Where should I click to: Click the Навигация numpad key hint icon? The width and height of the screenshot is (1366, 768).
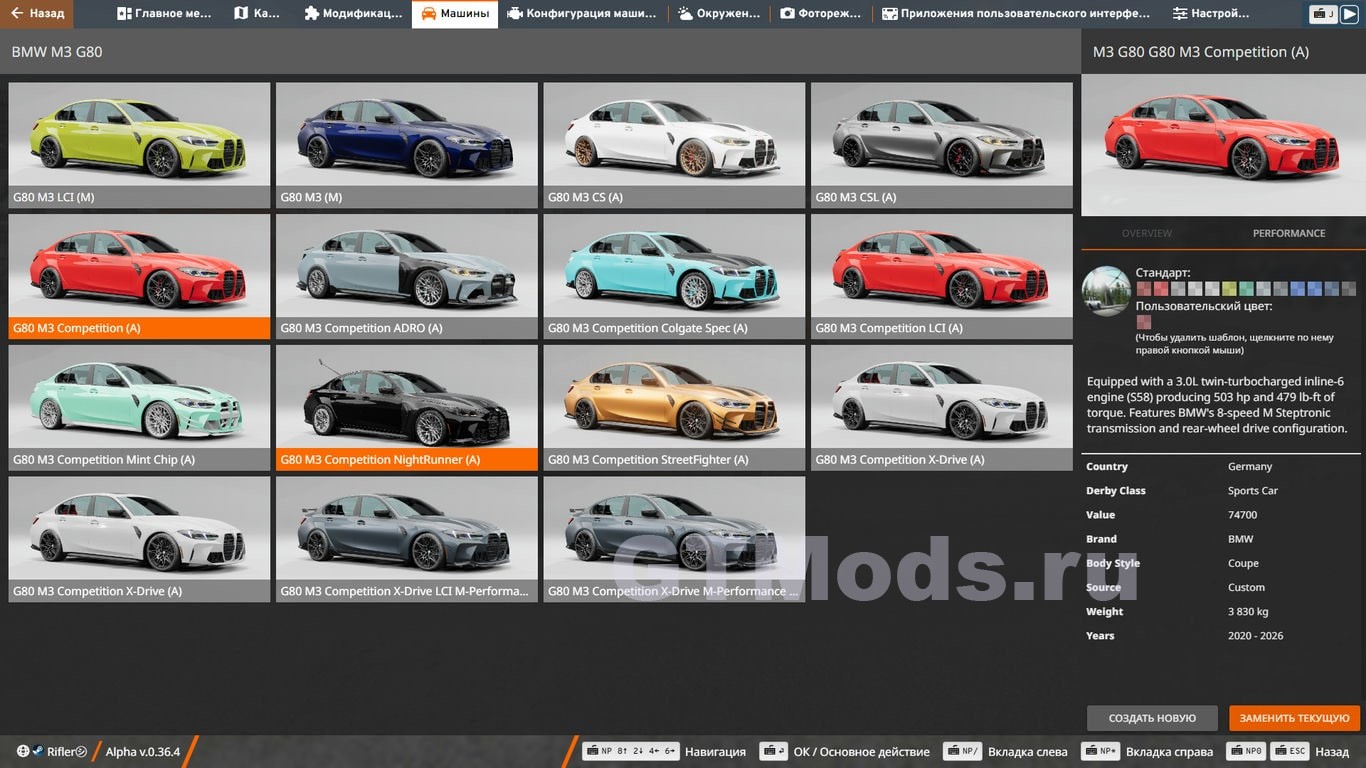click(631, 751)
